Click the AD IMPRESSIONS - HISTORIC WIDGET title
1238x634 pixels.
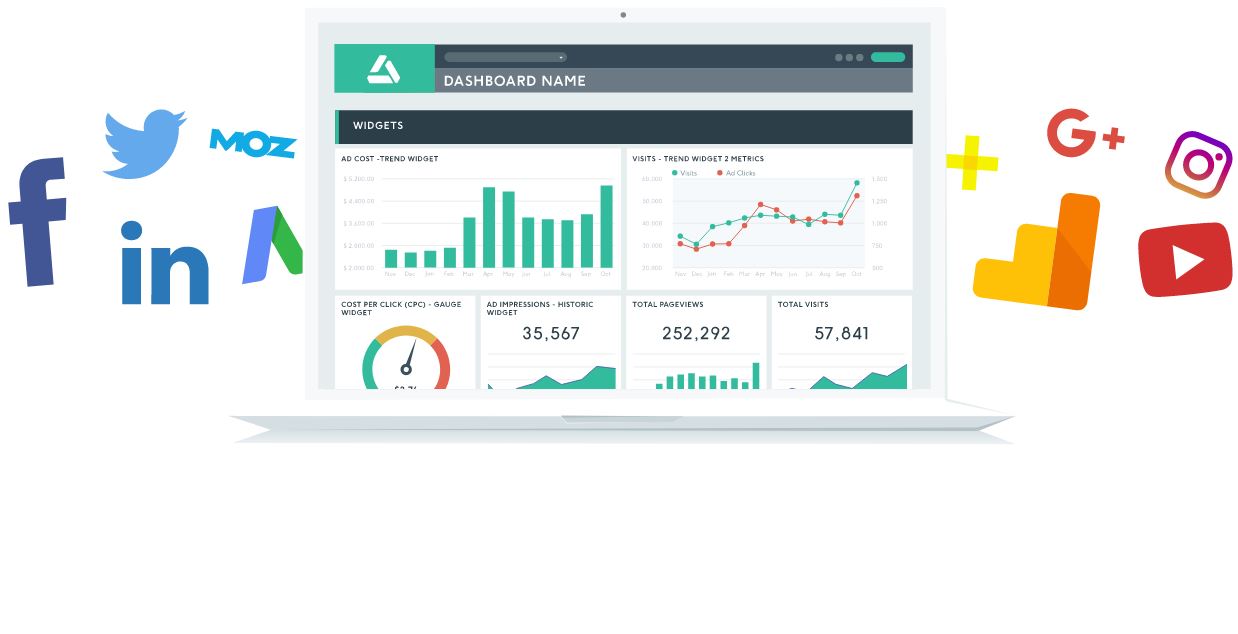(540, 308)
